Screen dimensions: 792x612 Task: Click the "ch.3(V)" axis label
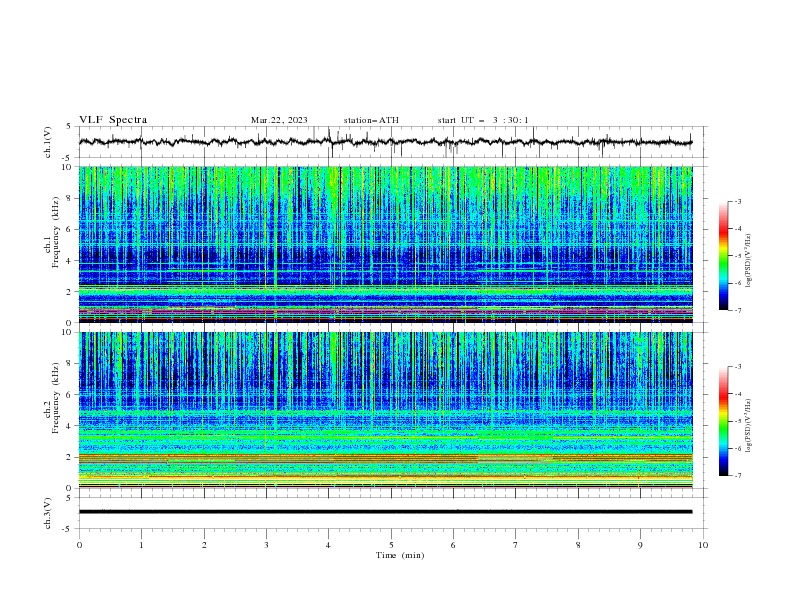pos(48,513)
